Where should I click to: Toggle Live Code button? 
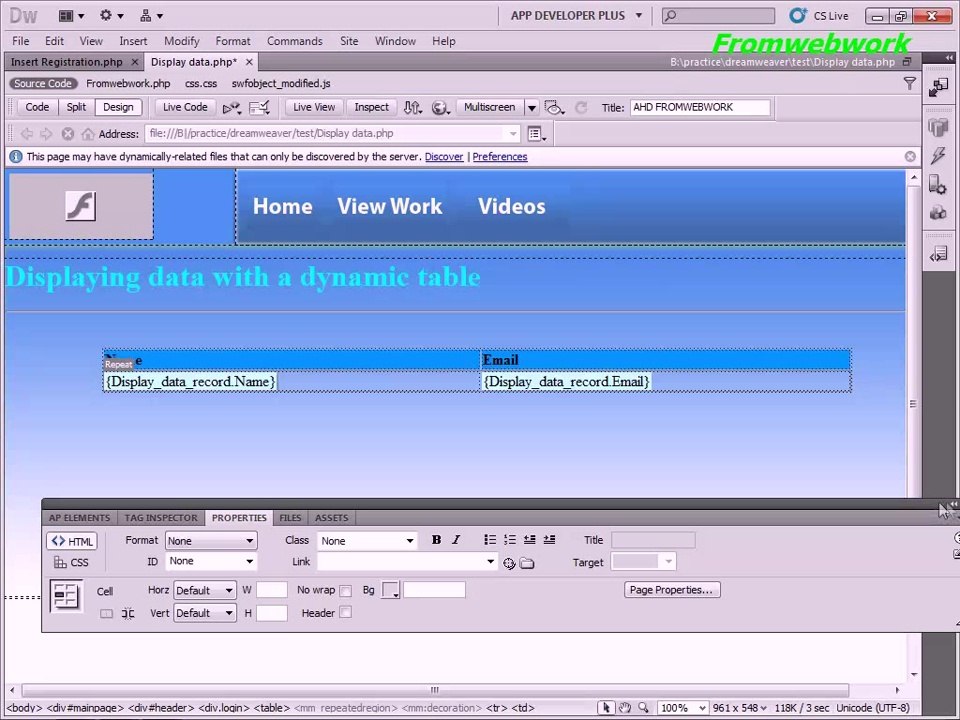185,107
